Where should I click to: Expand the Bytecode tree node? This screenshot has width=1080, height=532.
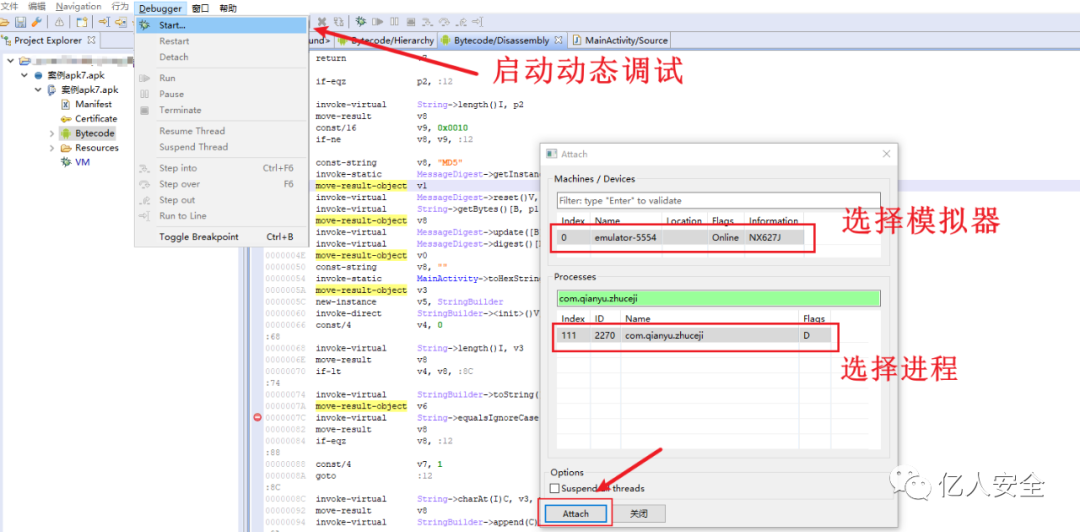[x=52, y=133]
